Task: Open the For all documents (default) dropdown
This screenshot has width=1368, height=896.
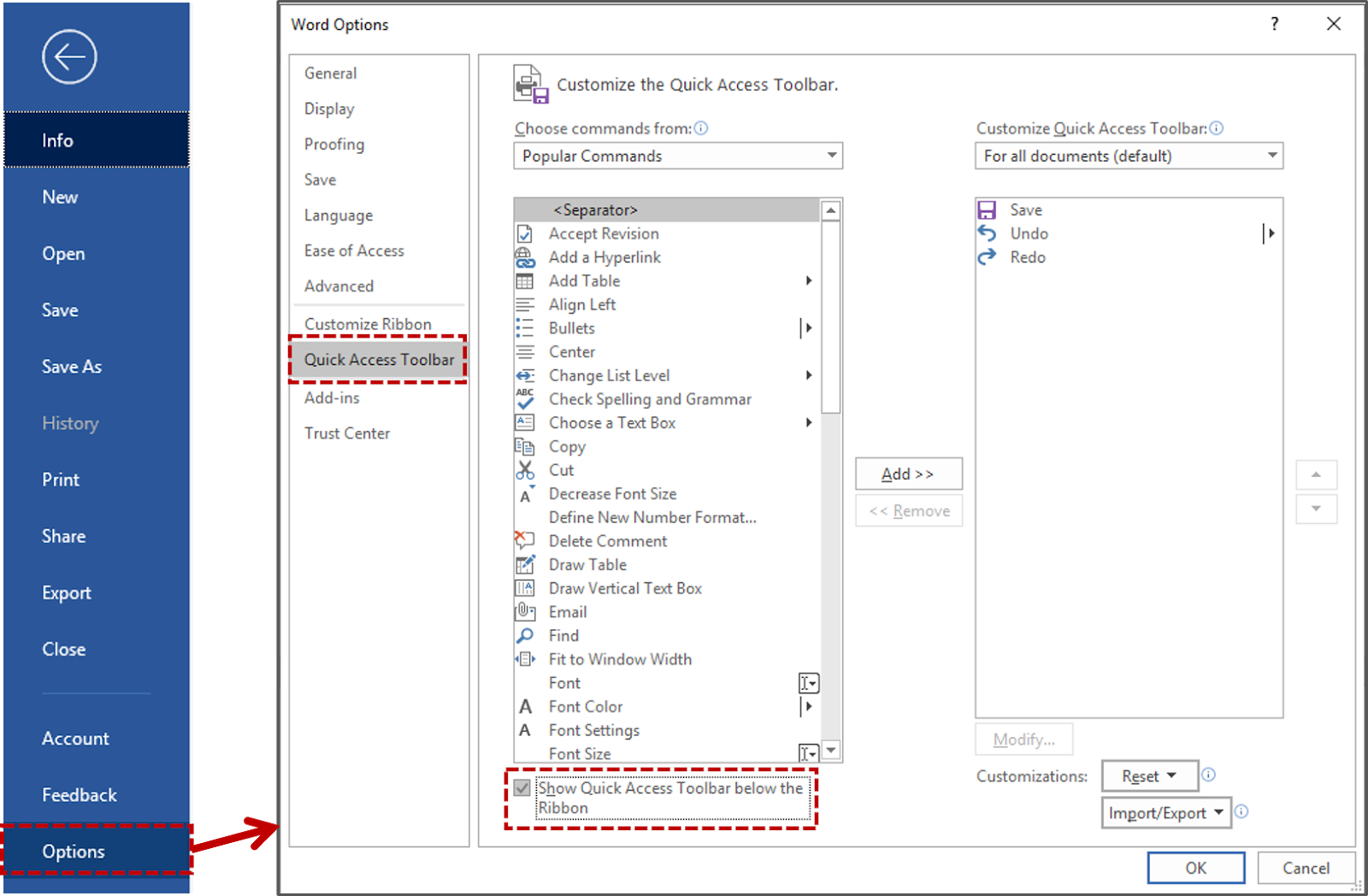Action: click(1129, 156)
